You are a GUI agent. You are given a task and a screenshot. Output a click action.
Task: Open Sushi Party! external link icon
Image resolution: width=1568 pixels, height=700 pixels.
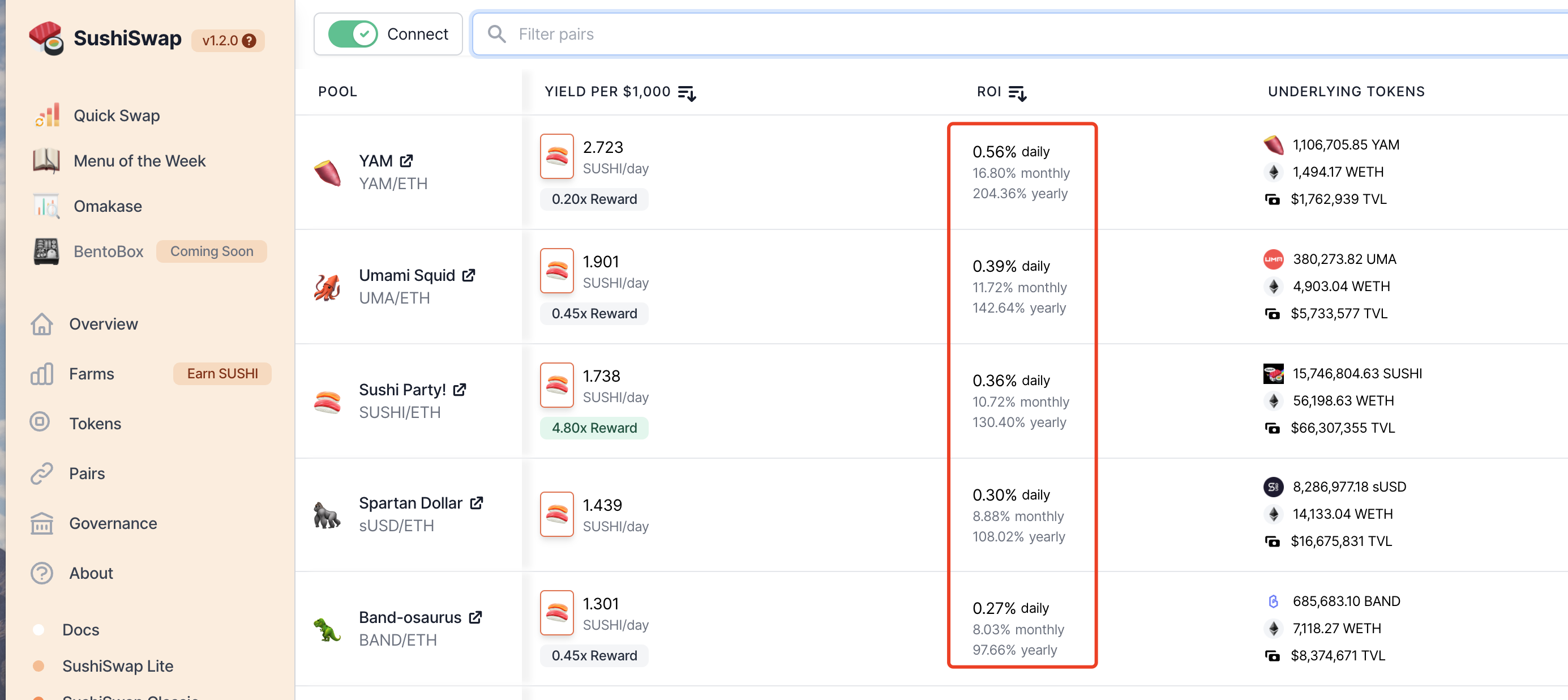click(460, 390)
